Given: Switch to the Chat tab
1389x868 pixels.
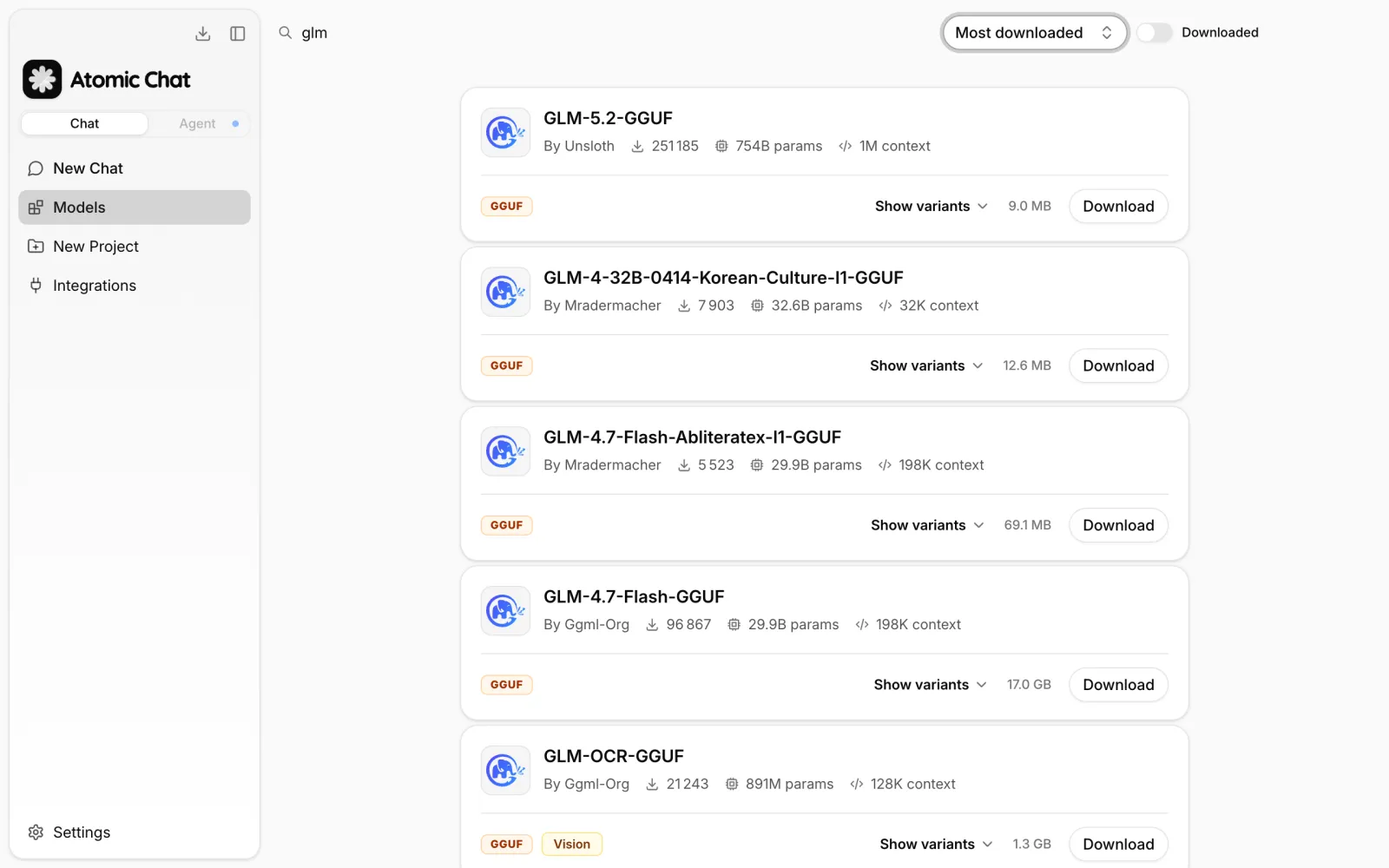Looking at the screenshot, I should tap(84, 124).
